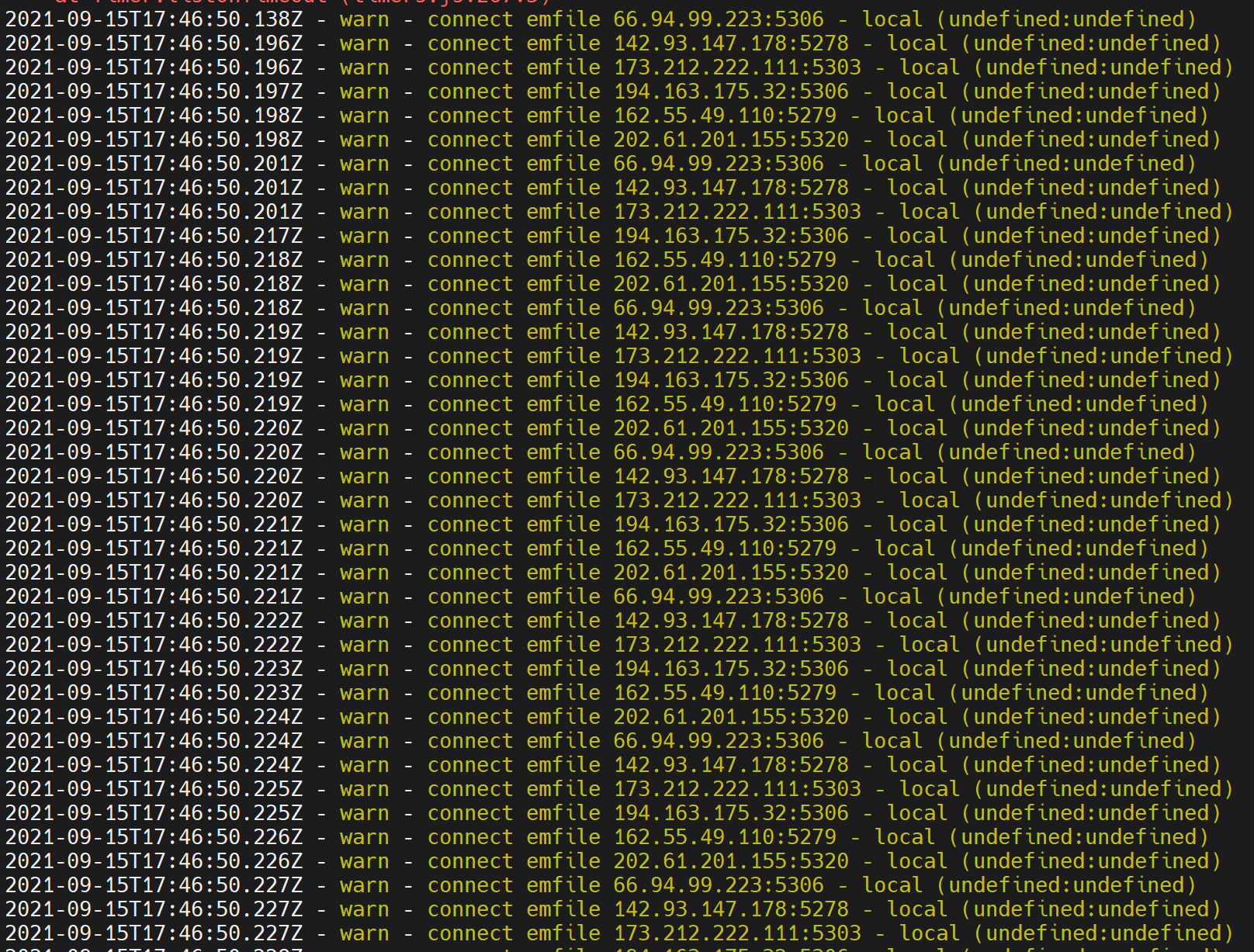The height and width of the screenshot is (952, 1254).
Task: Click the timestamp 2021-09-15T17:46:50.138Z
Action: pyautogui.click(x=154, y=19)
